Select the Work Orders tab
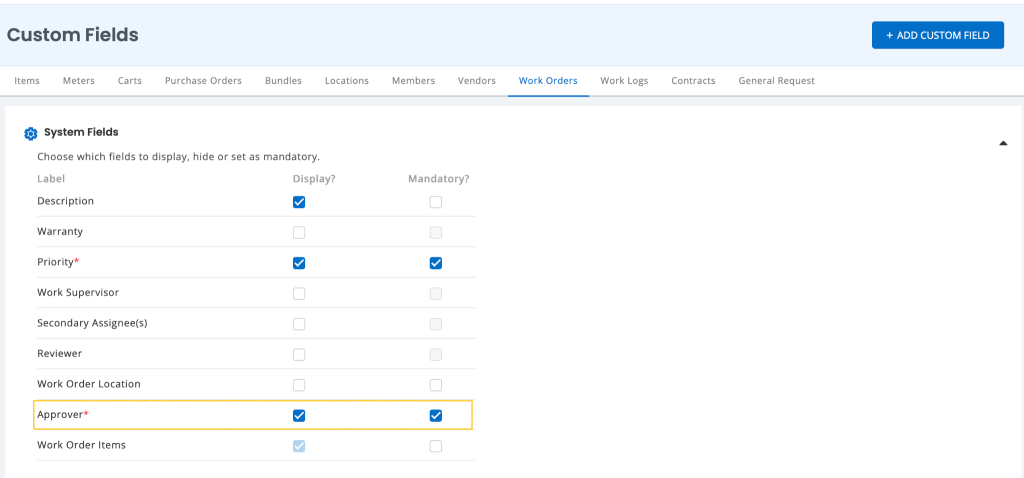 [548, 81]
